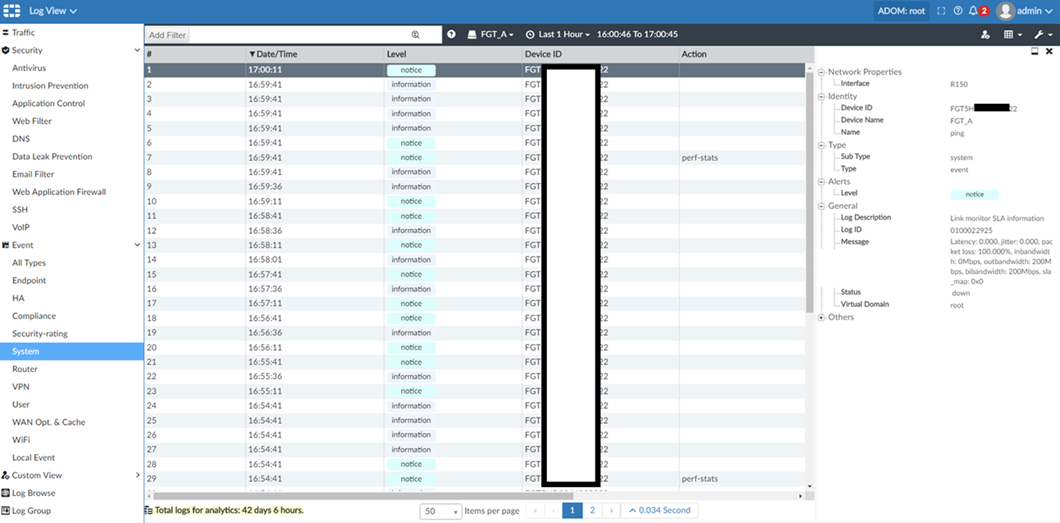Click the user display icon in toolbar
The image size is (1060, 523).
[x=986, y=35]
